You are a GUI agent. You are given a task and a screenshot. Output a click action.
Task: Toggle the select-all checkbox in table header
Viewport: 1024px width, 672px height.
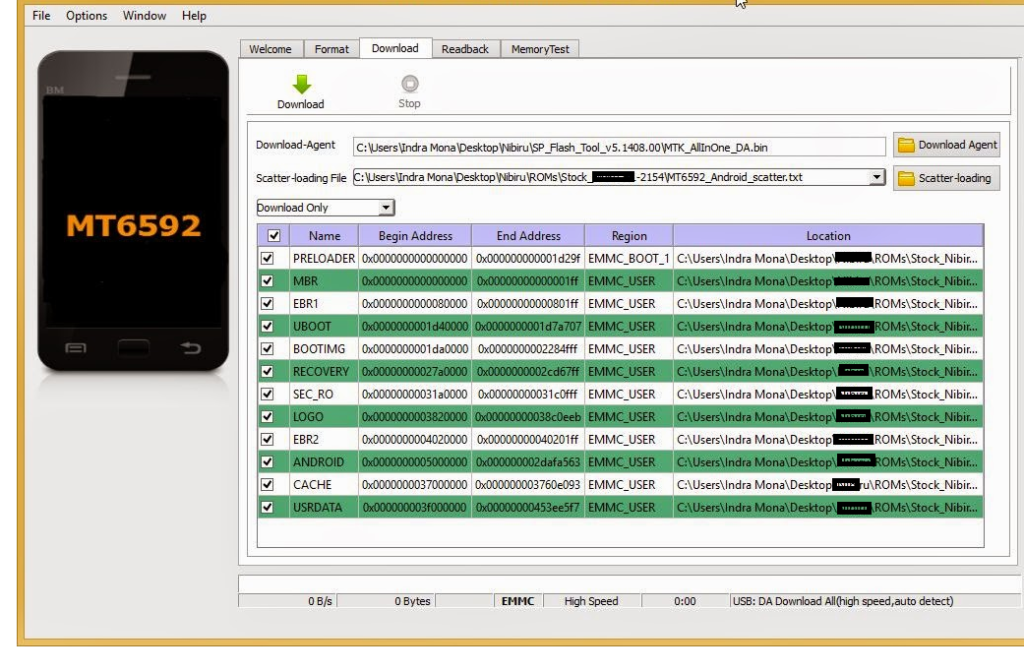273,236
